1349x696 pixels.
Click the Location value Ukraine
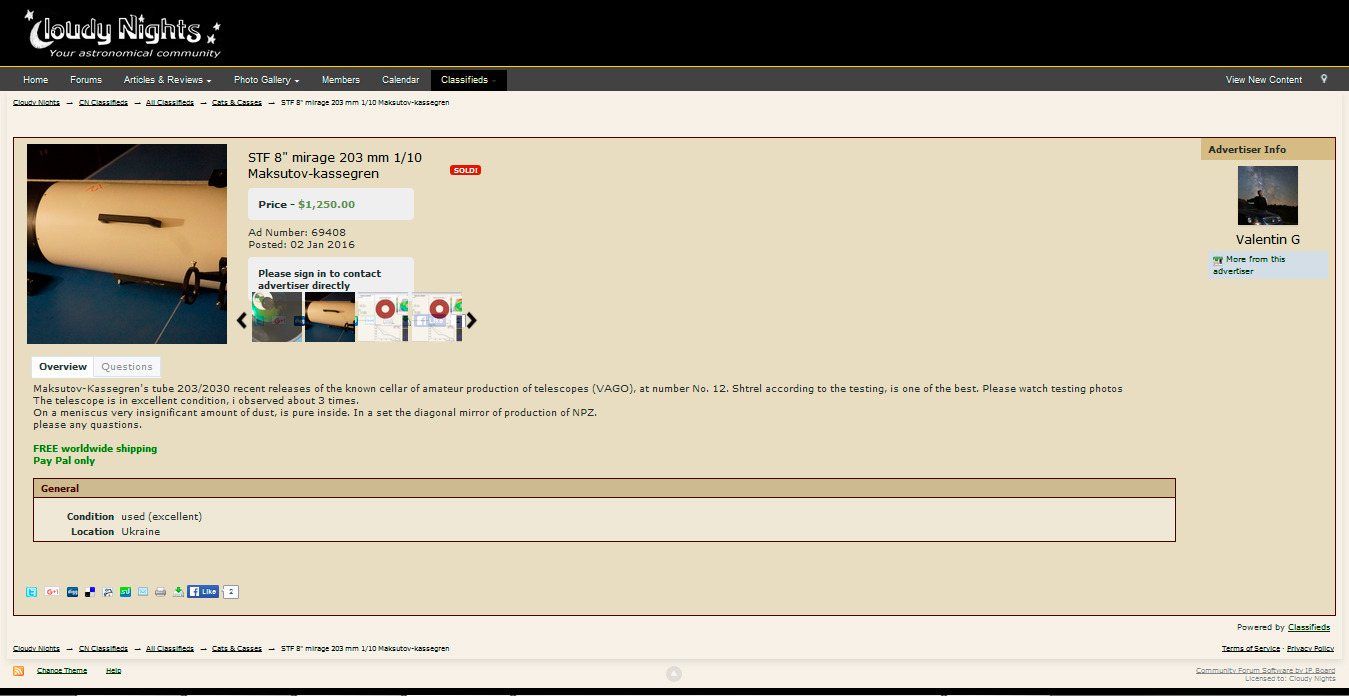(x=141, y=532)
